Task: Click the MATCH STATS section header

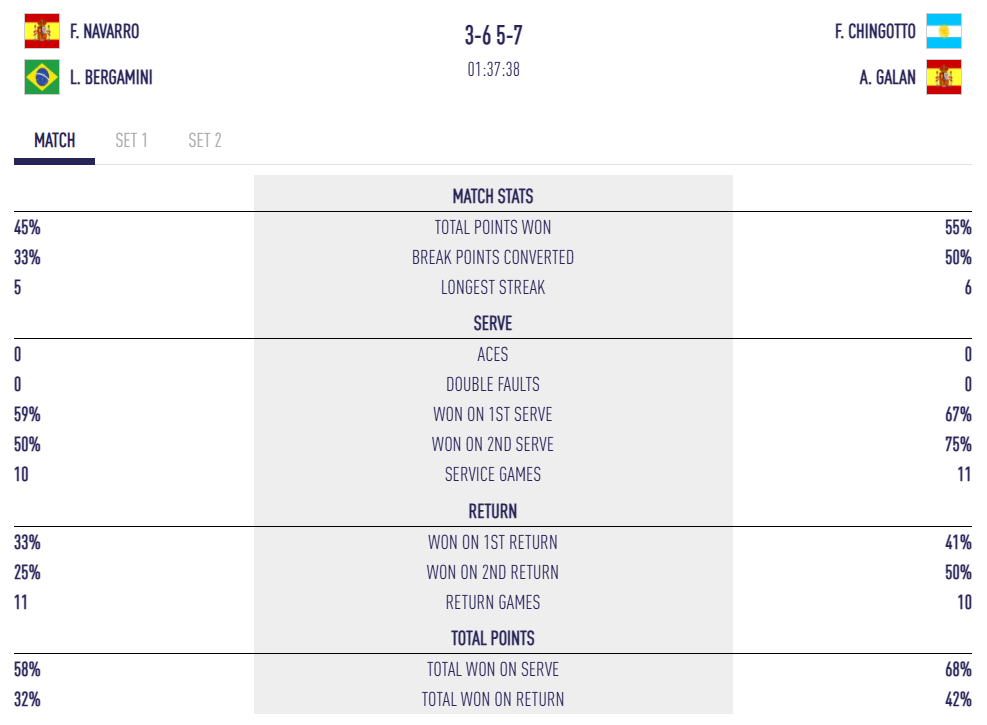Action: pos(493,196)
